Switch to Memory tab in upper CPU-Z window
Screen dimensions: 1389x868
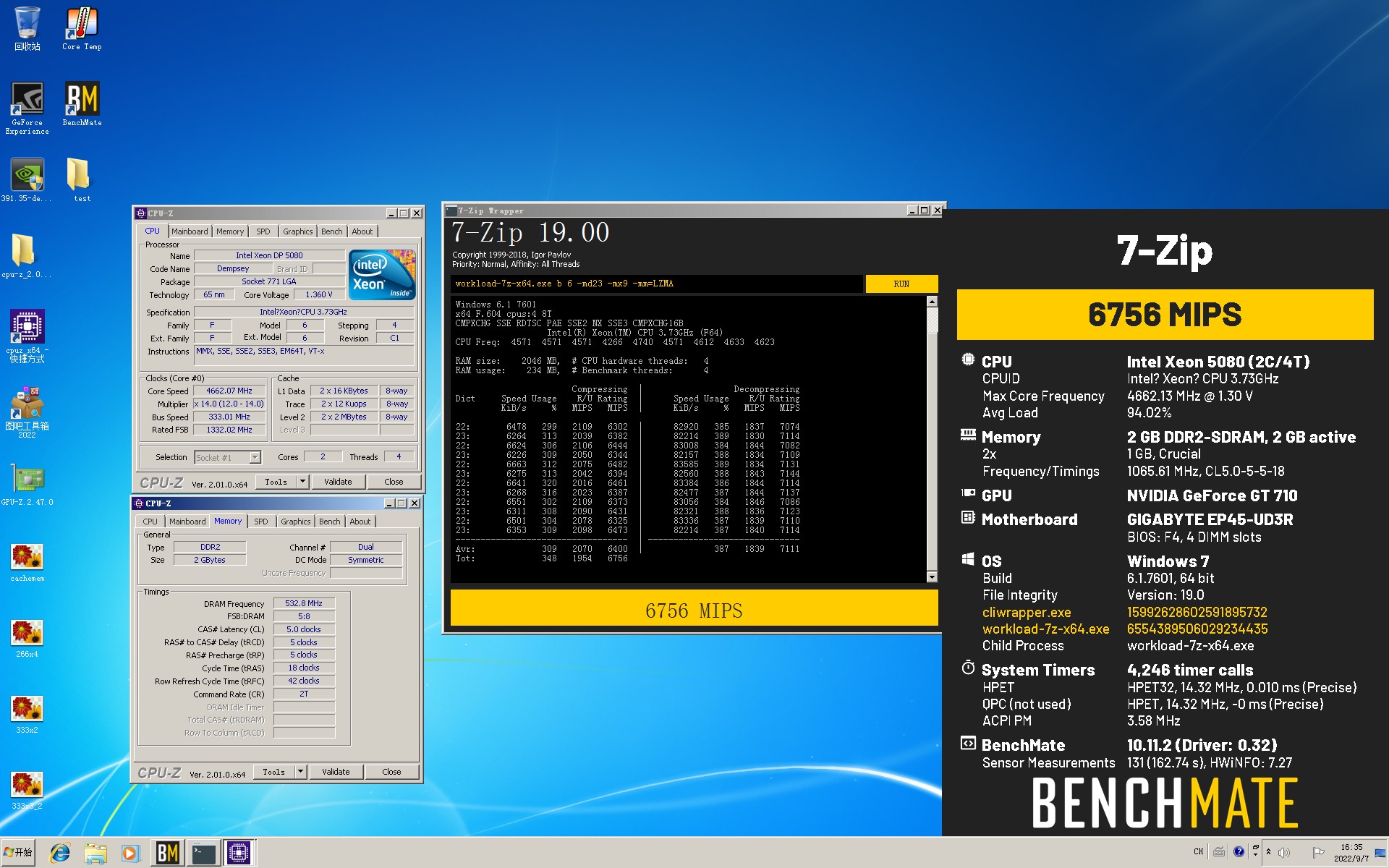tap(230, 231)
